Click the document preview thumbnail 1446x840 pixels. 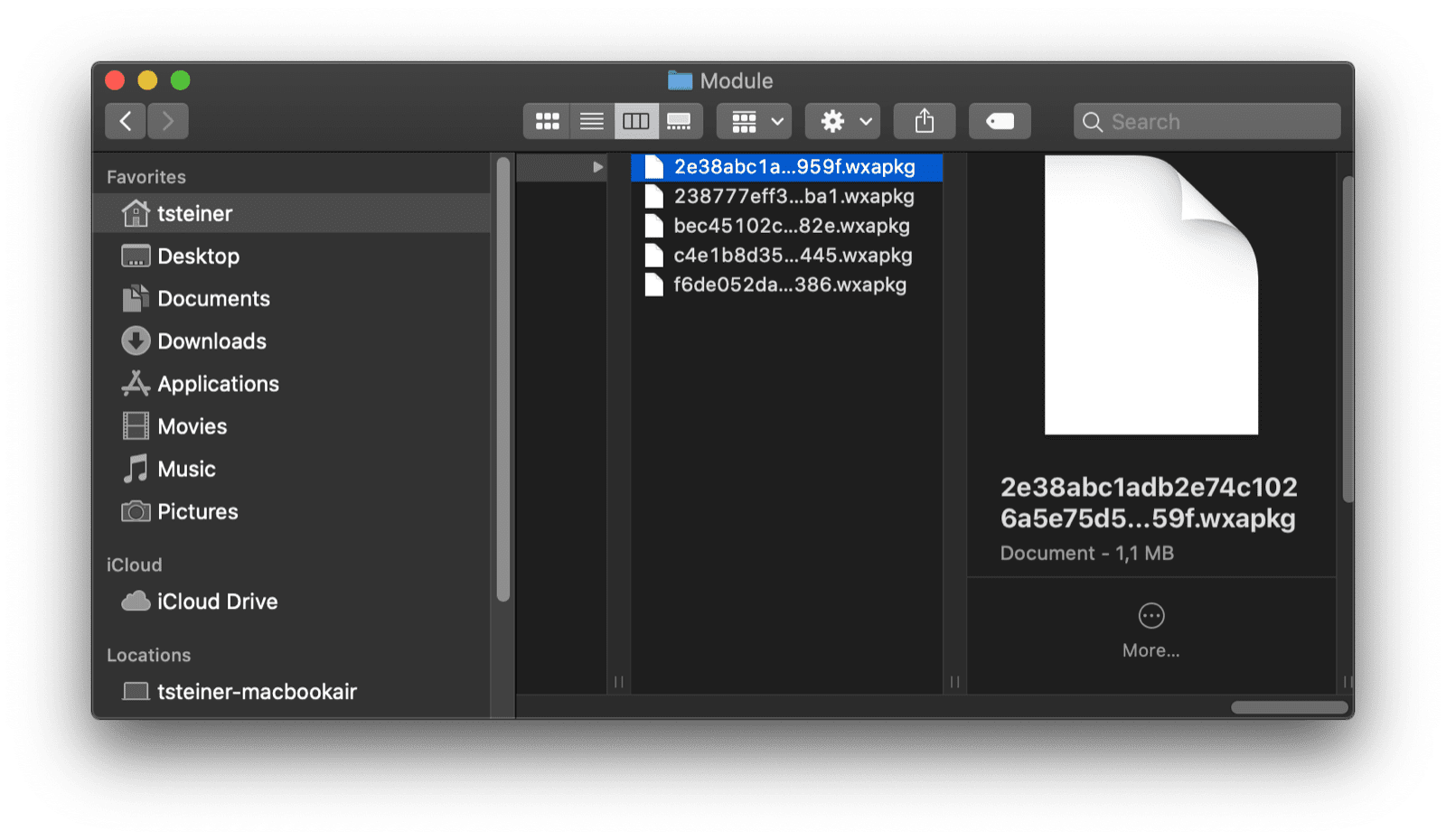[1152, 295]
